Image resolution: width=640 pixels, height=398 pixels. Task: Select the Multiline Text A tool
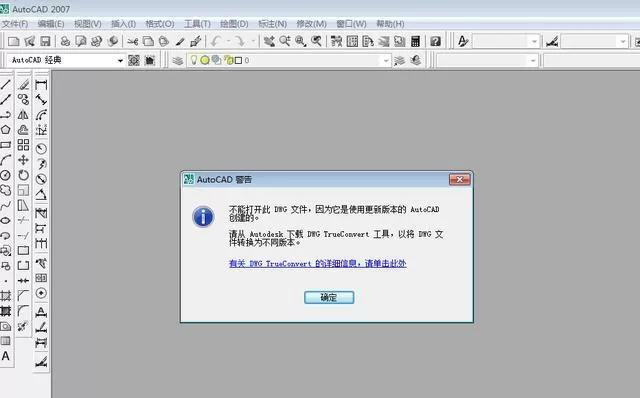5,356
